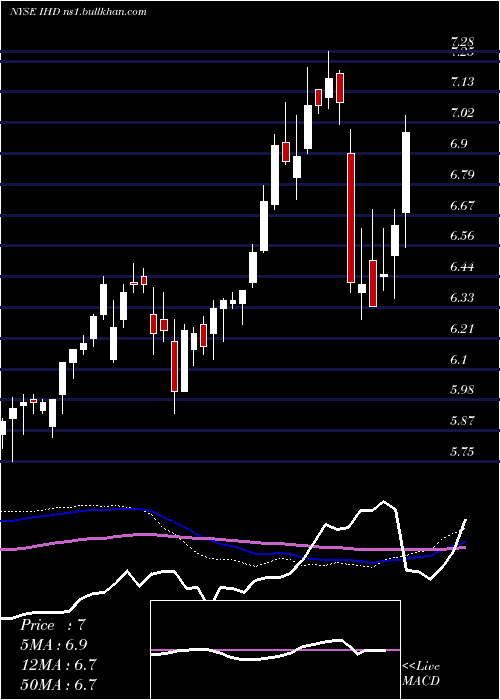
Task: Click the 6.79 price axis label
Action: pos(462,175)
